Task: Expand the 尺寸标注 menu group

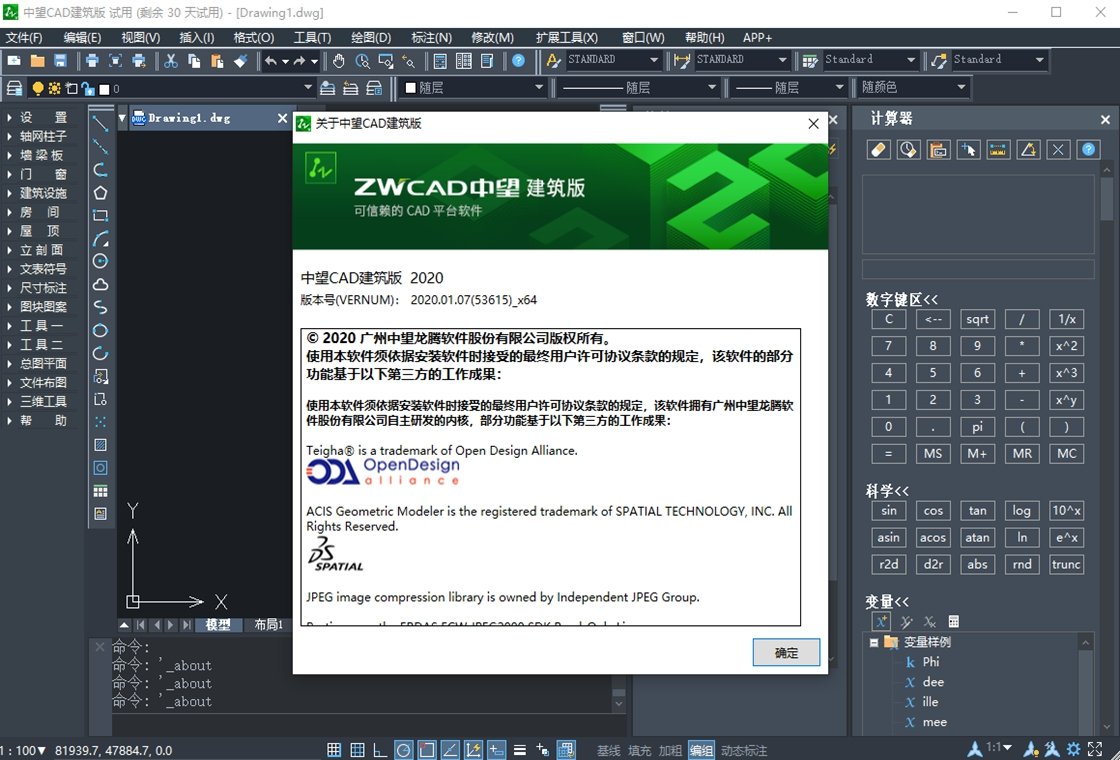Action: click(37, 288)
